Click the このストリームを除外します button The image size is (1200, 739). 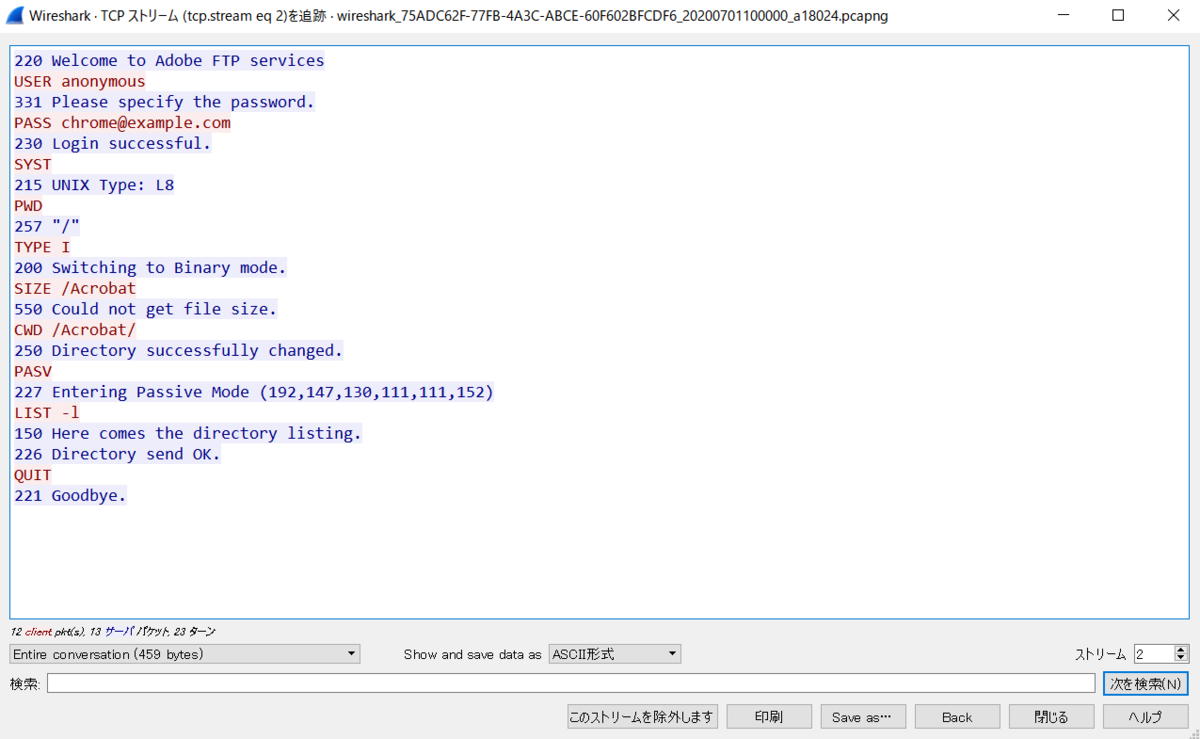(642, 717)
